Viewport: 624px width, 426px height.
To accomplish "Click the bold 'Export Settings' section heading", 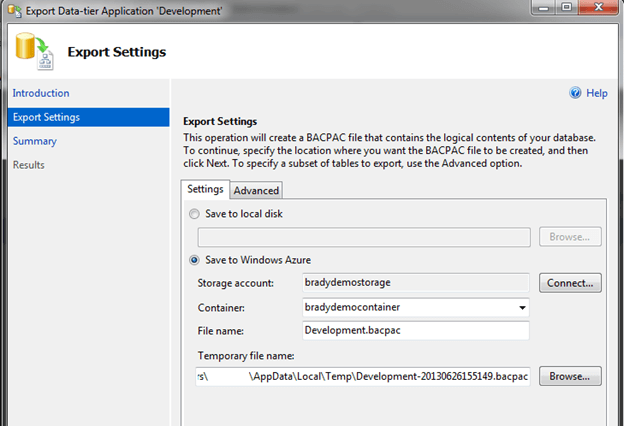I will [x=220, y=121].
